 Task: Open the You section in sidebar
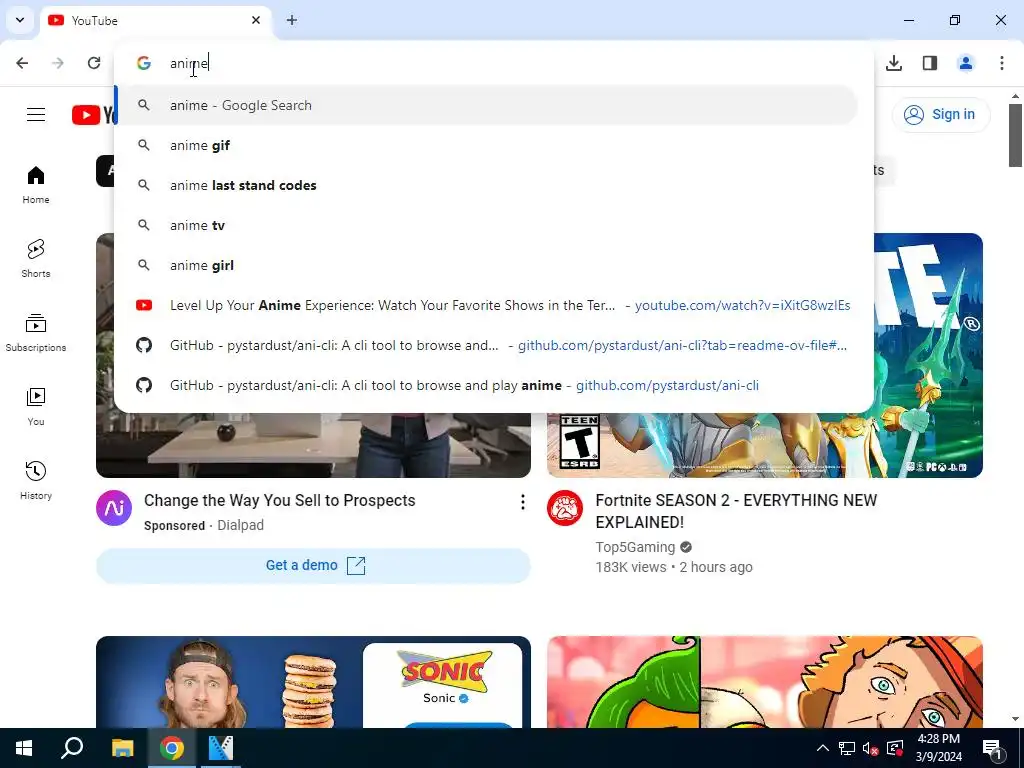(36, 407)
